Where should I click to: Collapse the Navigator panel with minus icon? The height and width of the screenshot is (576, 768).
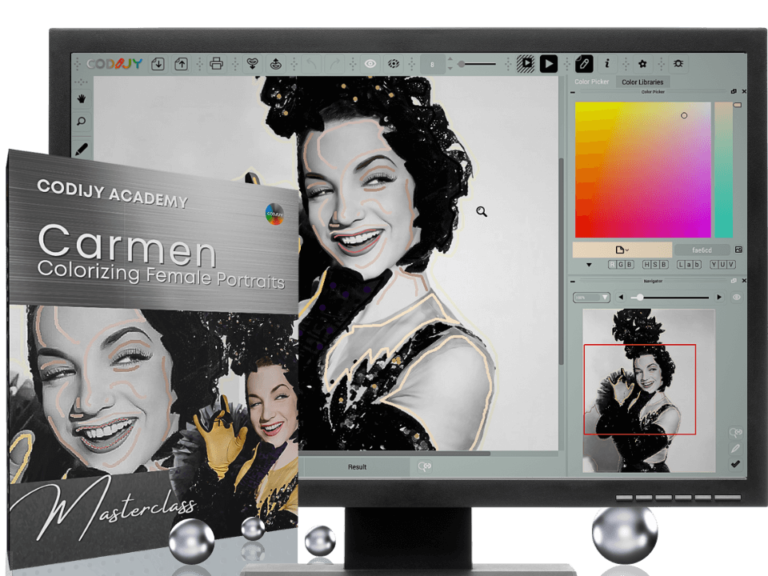tap(573, 281)
